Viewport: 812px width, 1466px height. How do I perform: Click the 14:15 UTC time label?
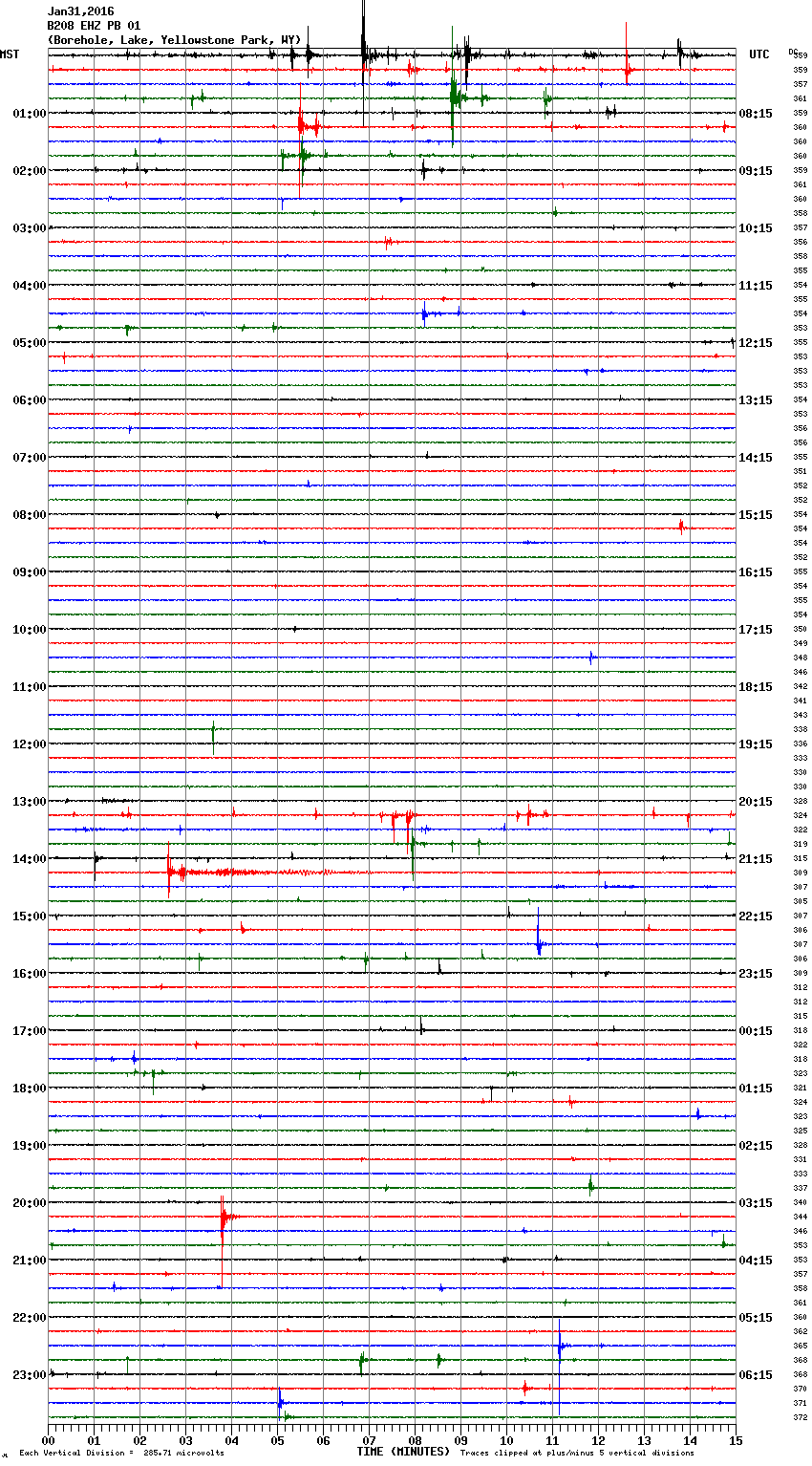(x=756, y=458)
